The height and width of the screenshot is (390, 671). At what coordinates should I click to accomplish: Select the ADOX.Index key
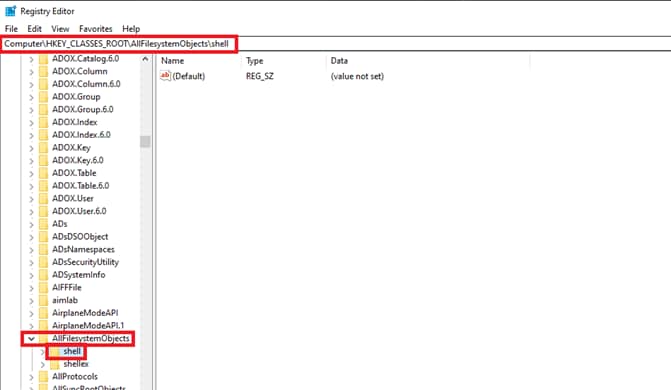74,122
